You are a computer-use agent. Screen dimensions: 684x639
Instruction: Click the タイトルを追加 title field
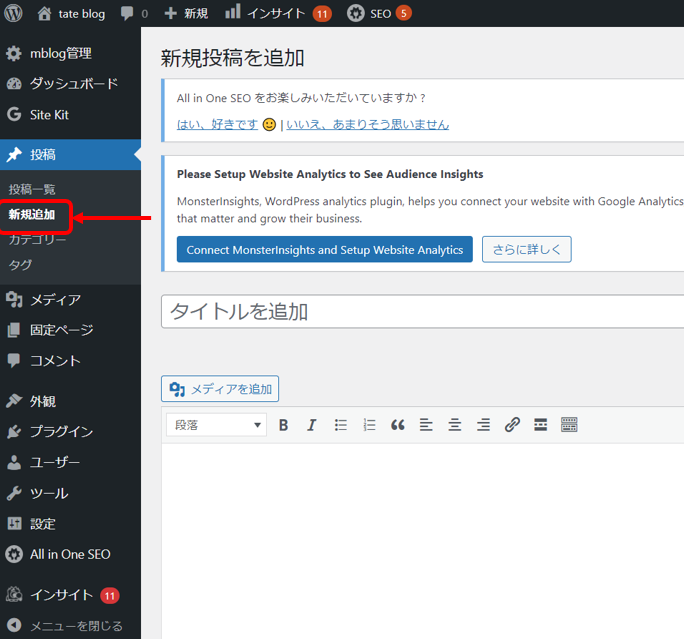click(420, 311)
